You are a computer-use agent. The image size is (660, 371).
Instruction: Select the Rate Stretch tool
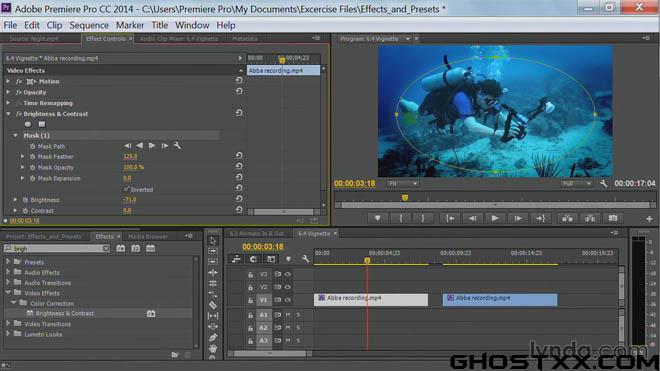[x=213, y=294]
